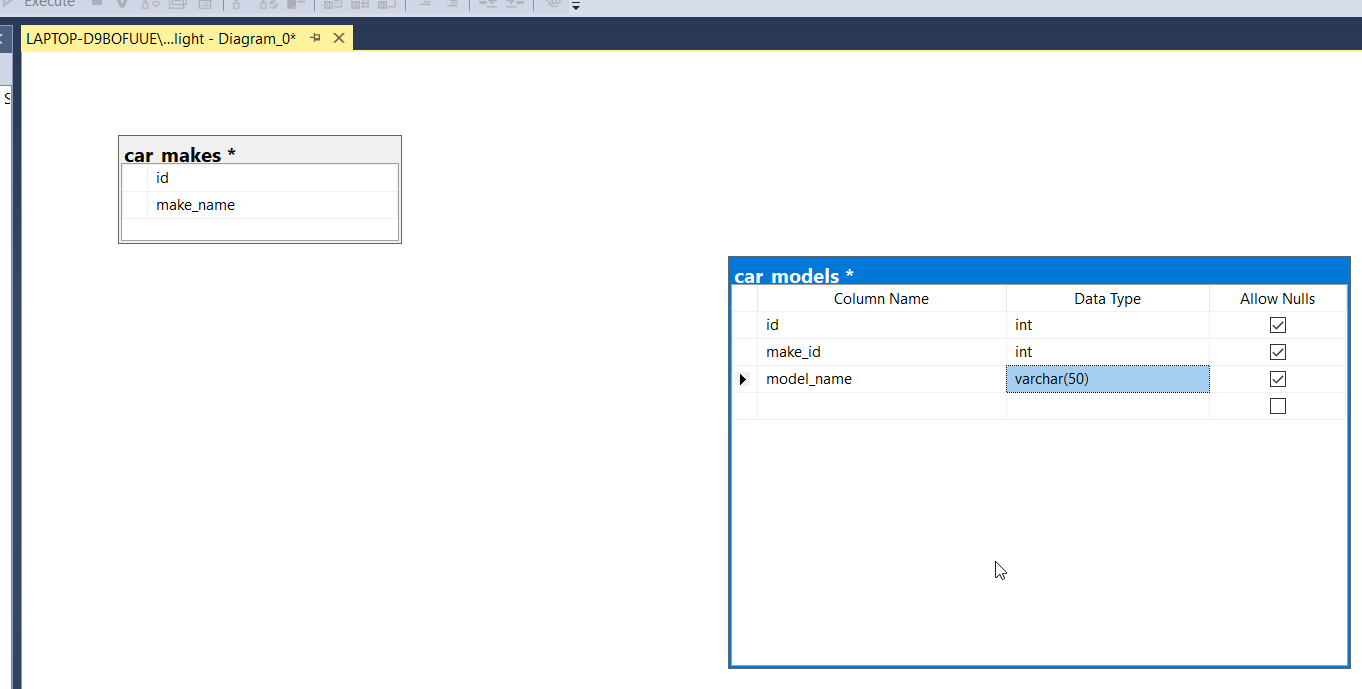Screen dimensions: 1362x689
Task: Click the Column Name header
Action: [x=881, y=299]
